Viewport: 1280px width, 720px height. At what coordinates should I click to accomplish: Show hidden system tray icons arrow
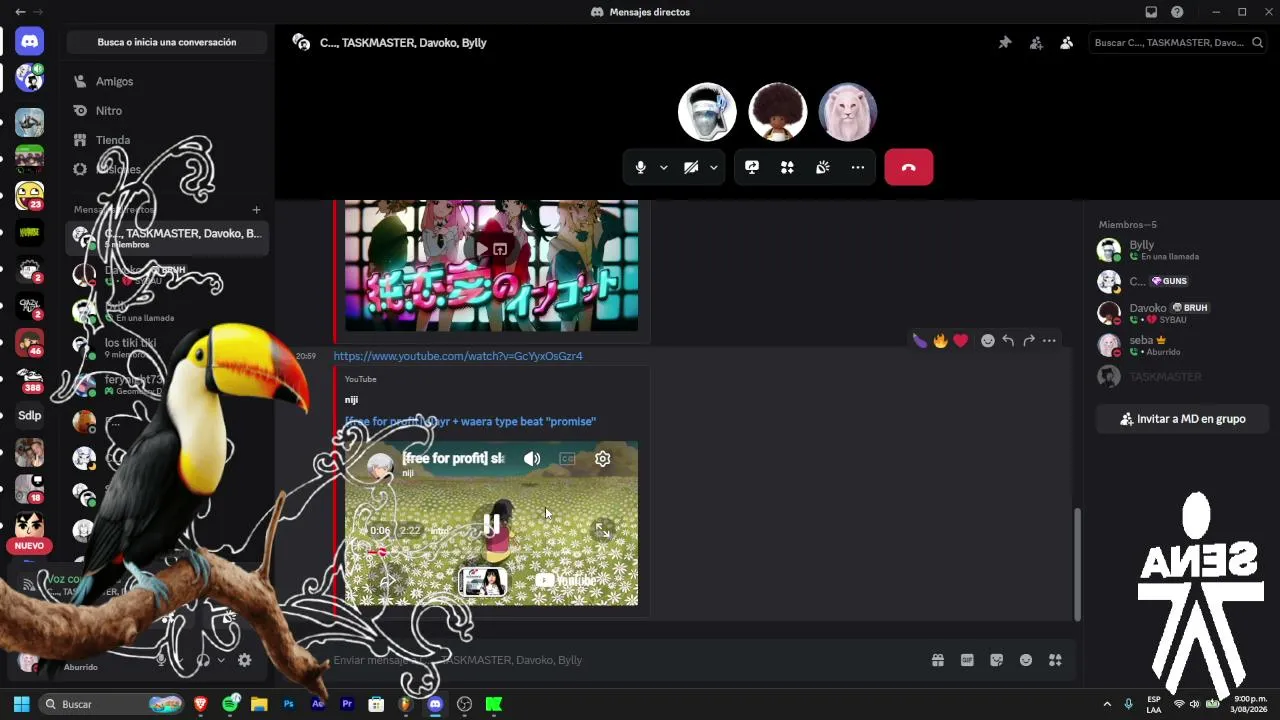(x=1107, y=704)
